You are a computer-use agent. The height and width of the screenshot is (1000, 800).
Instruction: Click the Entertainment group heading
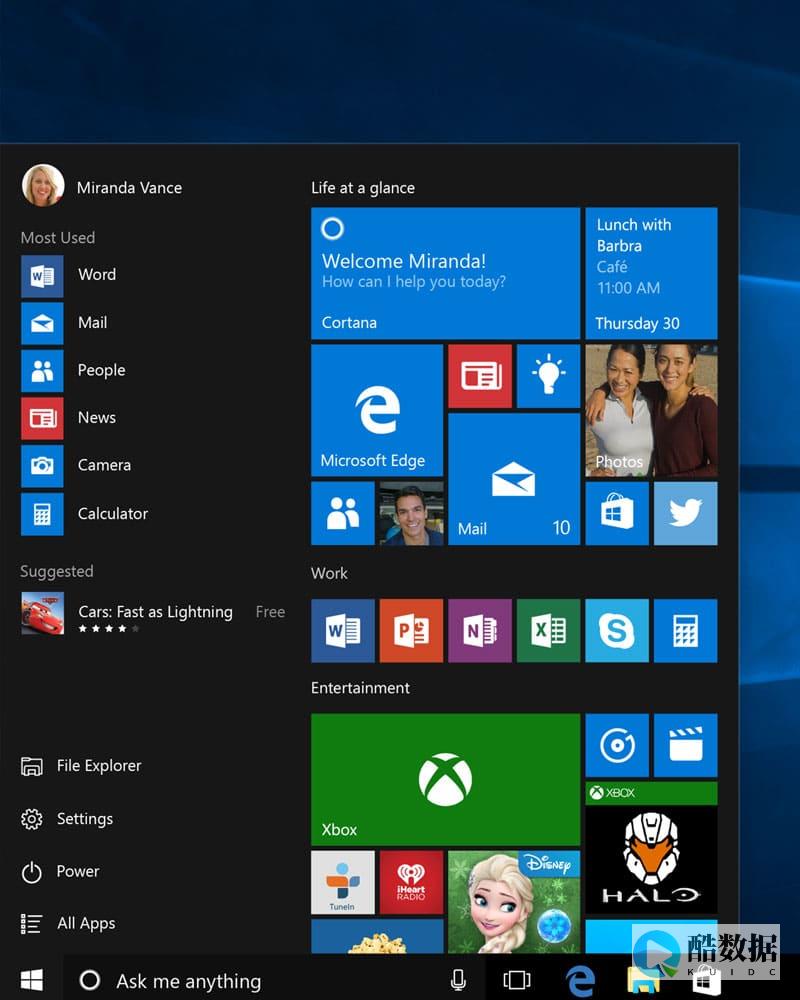coord(360,688)
